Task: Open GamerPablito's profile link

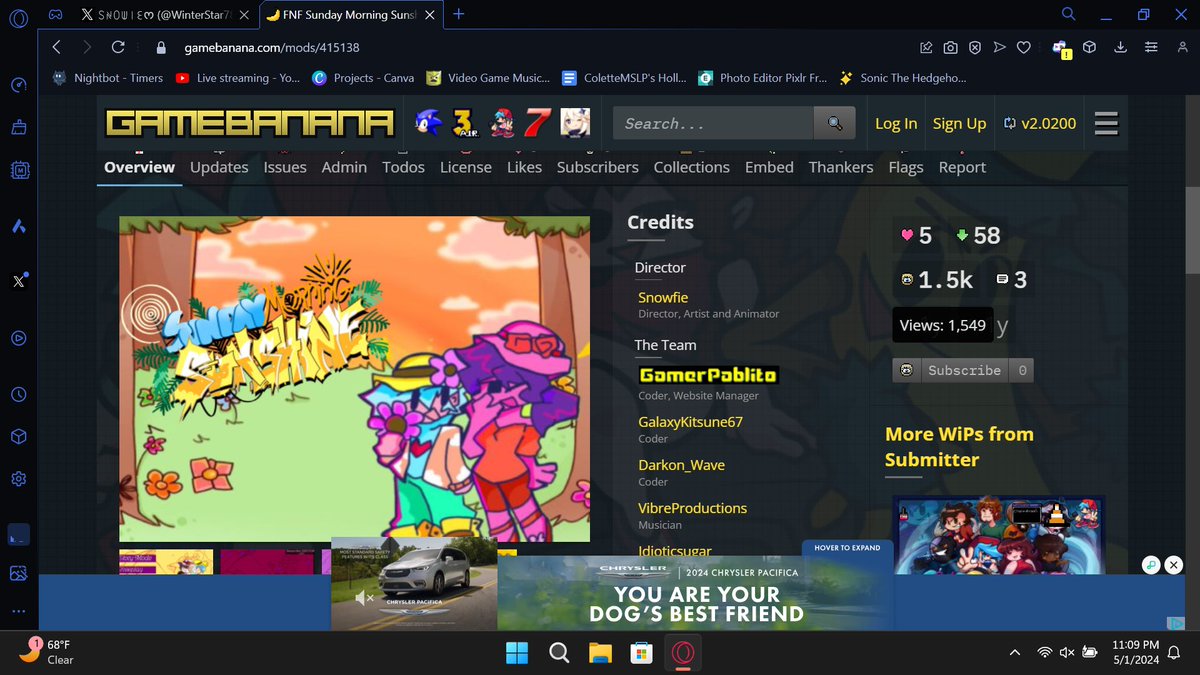Action: coord(708,375)
